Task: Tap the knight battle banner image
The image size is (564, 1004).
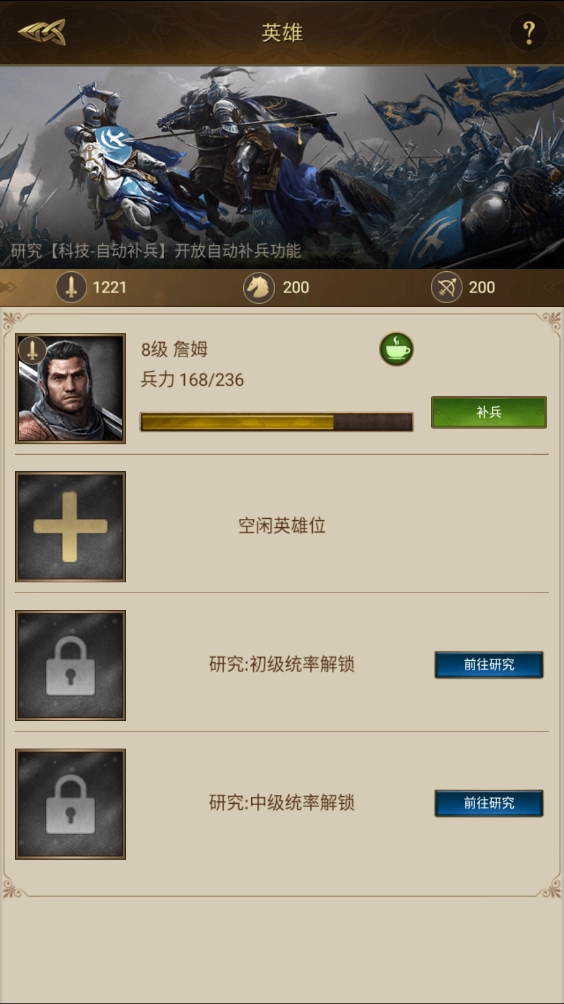Action: pos(282,168)
